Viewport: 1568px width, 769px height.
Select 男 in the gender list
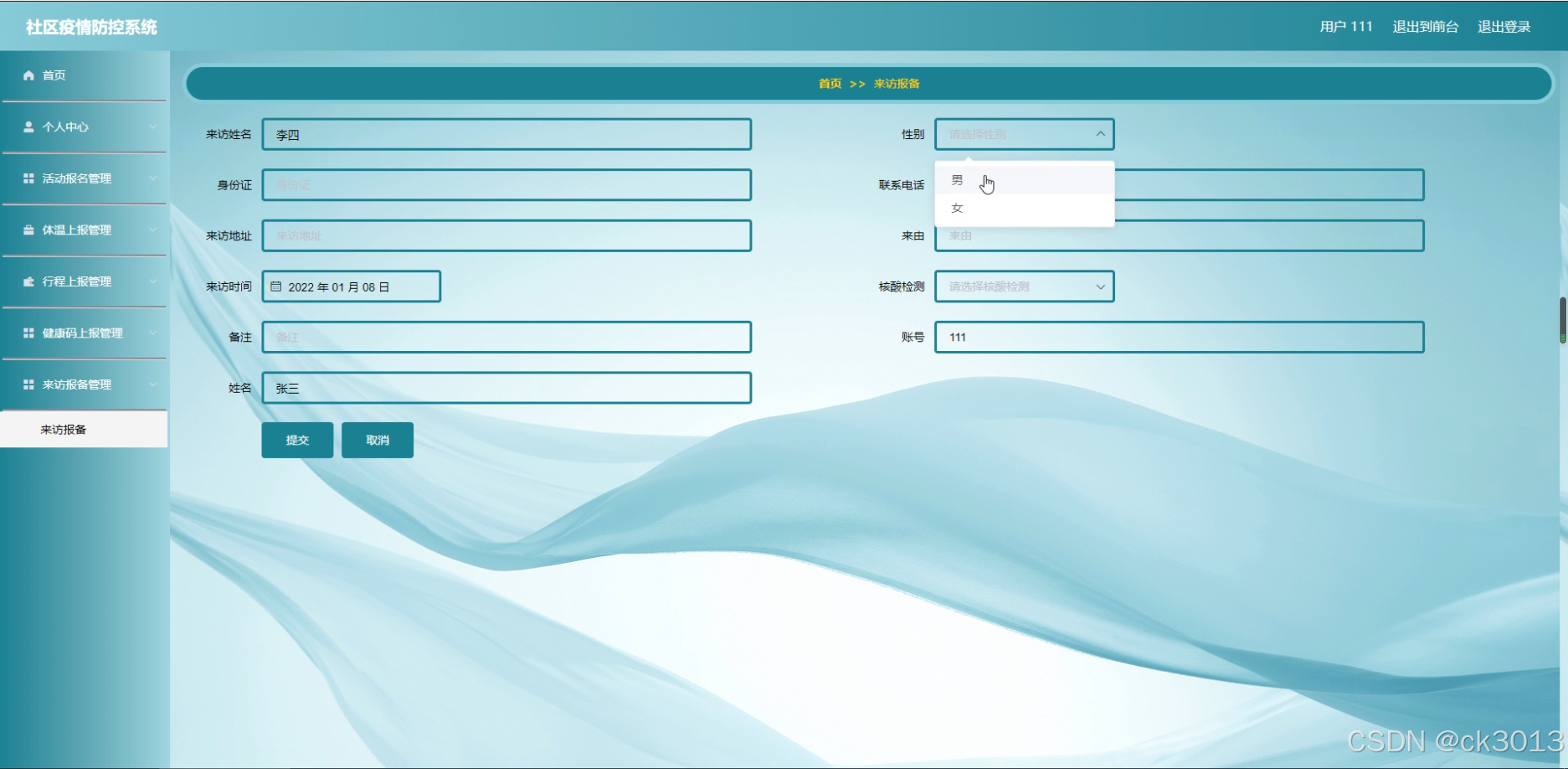point(1025,180)
